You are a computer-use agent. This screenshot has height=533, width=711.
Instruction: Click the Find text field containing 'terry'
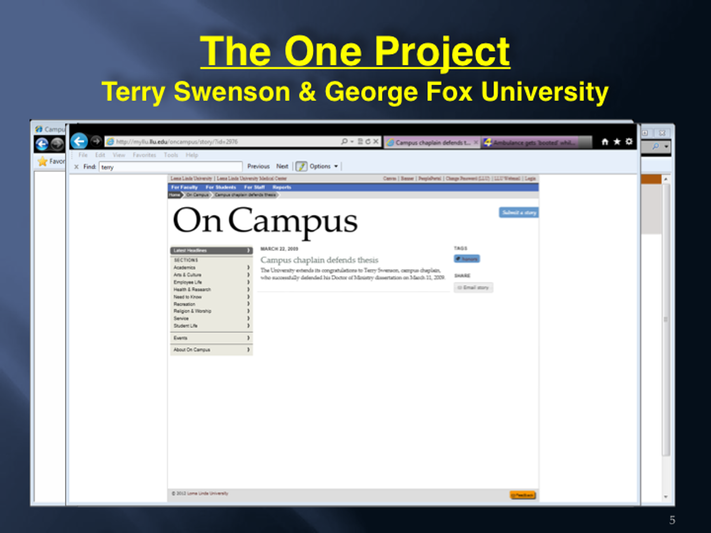coord(170,167)
